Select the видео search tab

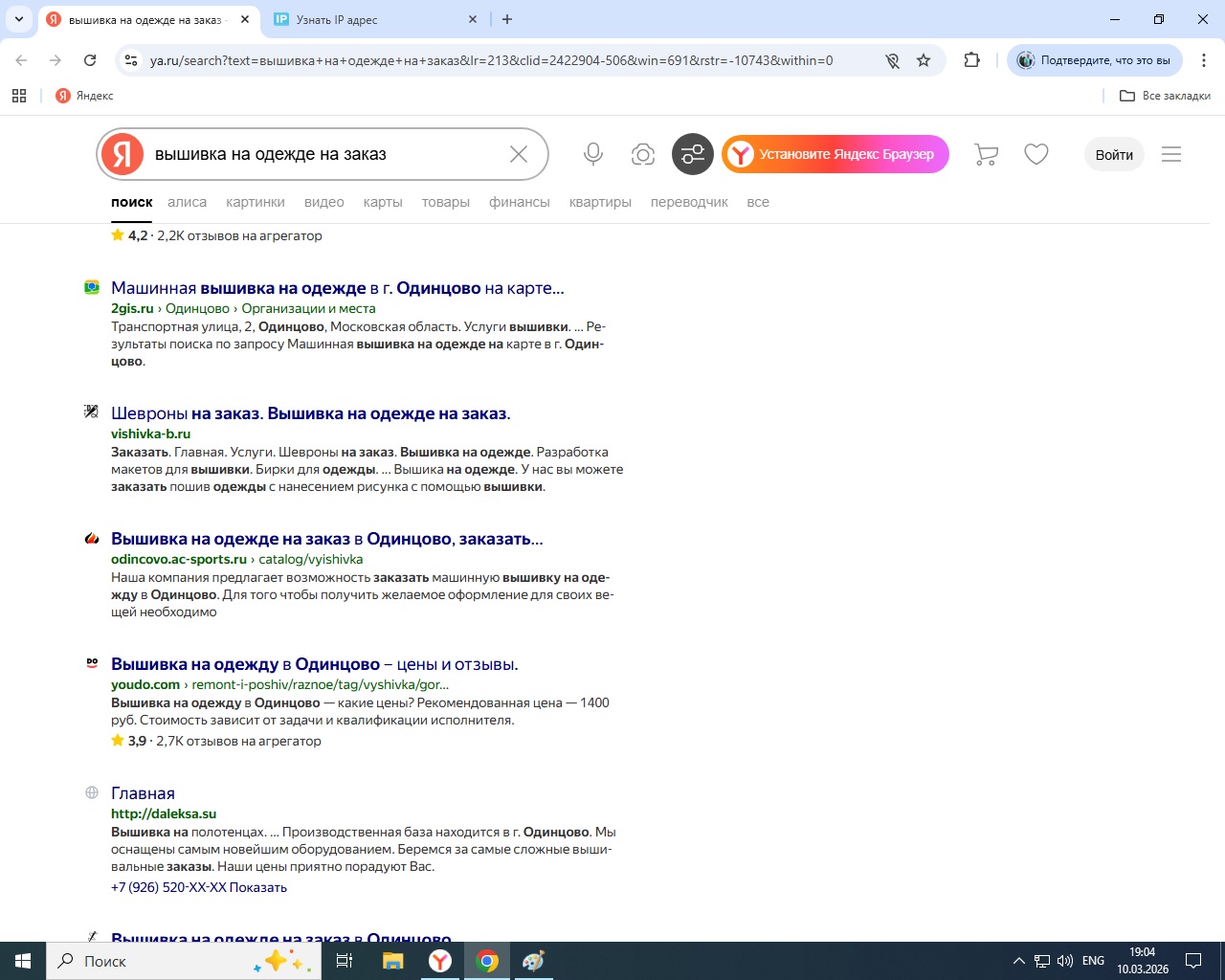pyautogui.click(x=324, y=202)
